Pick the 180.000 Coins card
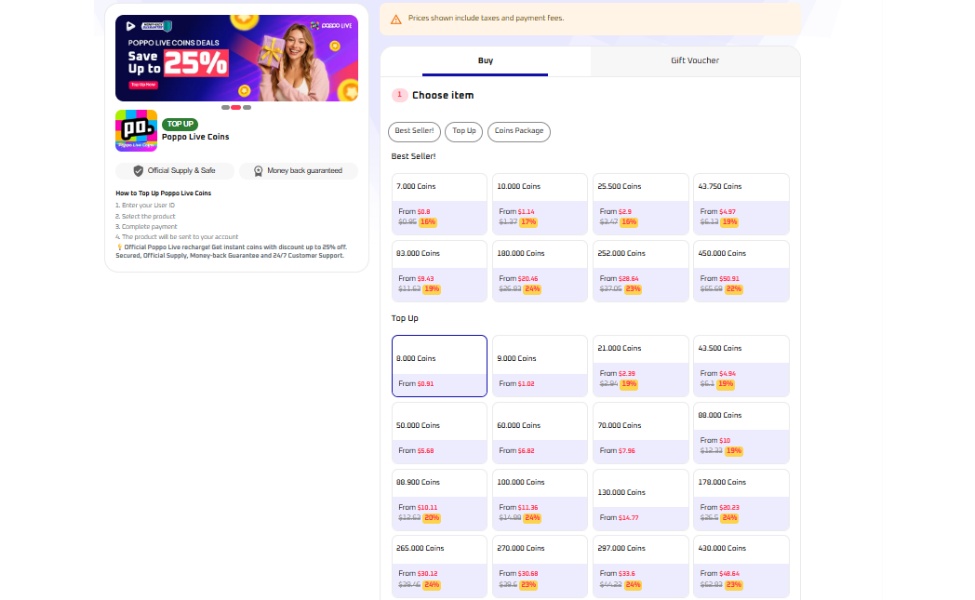The height and width of the screenshot is (600, 975). point(540,271)
